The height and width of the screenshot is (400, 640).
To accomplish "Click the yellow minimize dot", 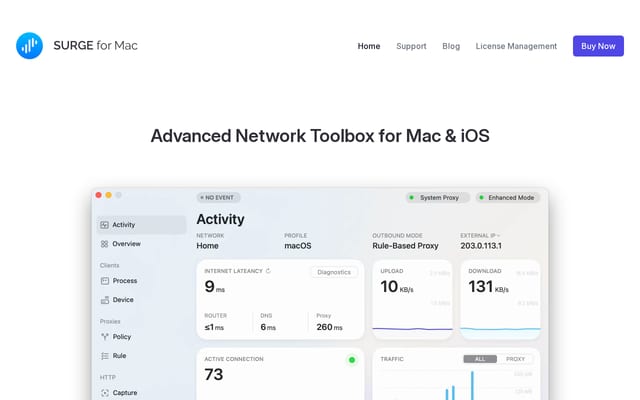I will [x=109, y=195].
